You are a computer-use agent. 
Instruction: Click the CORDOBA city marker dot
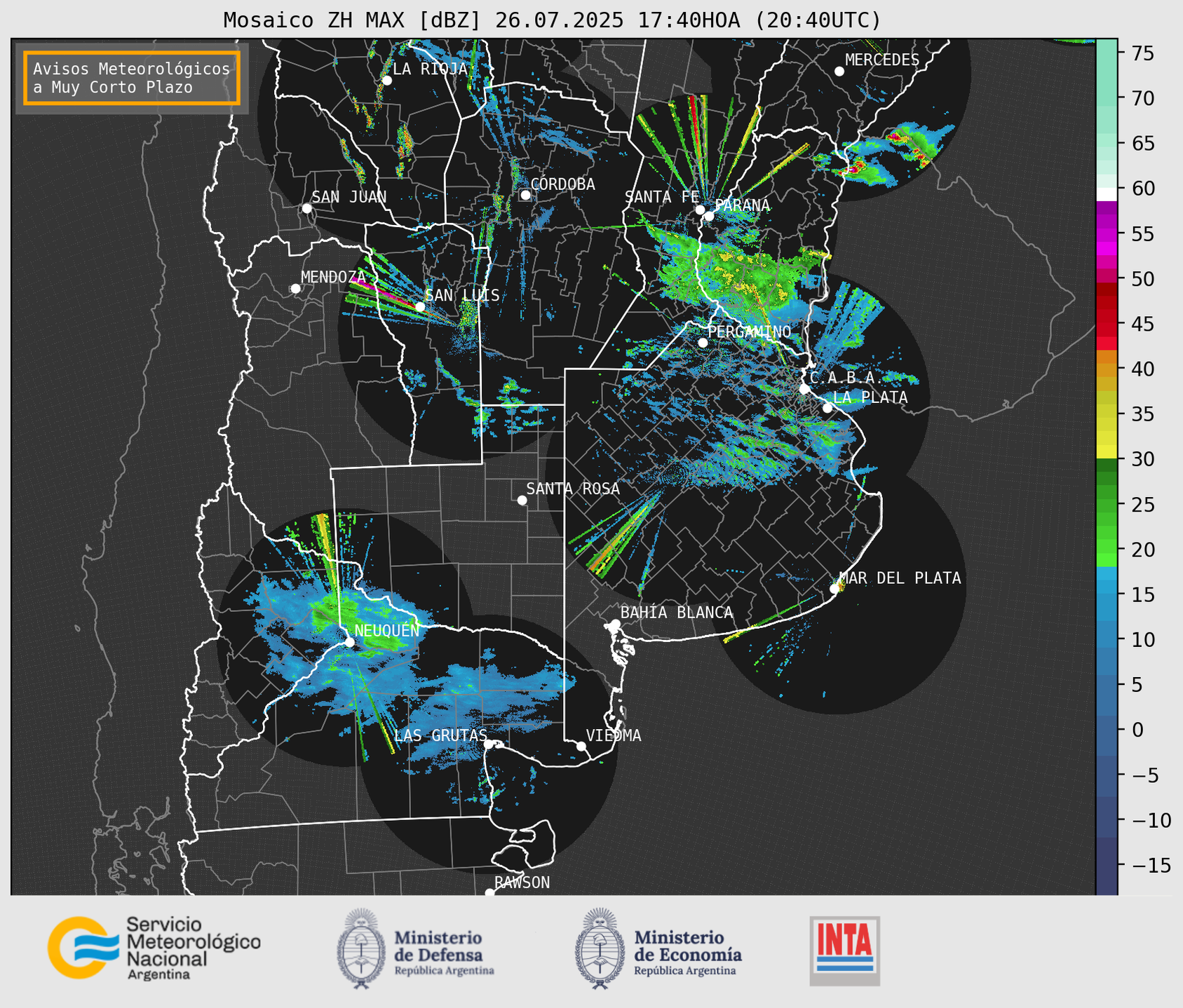click(525, 195)
